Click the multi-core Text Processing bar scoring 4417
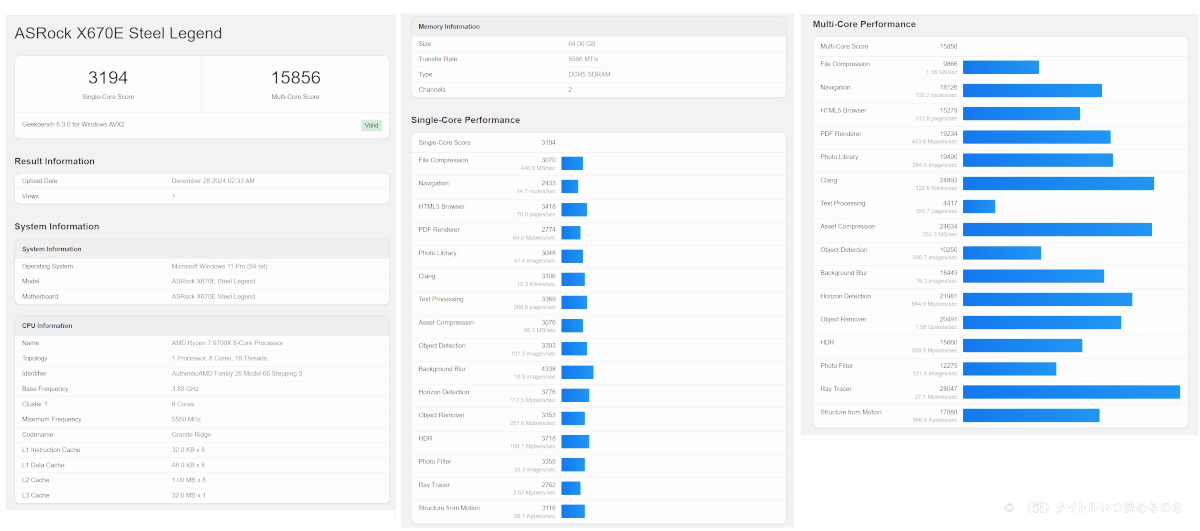 click(979, 206)
